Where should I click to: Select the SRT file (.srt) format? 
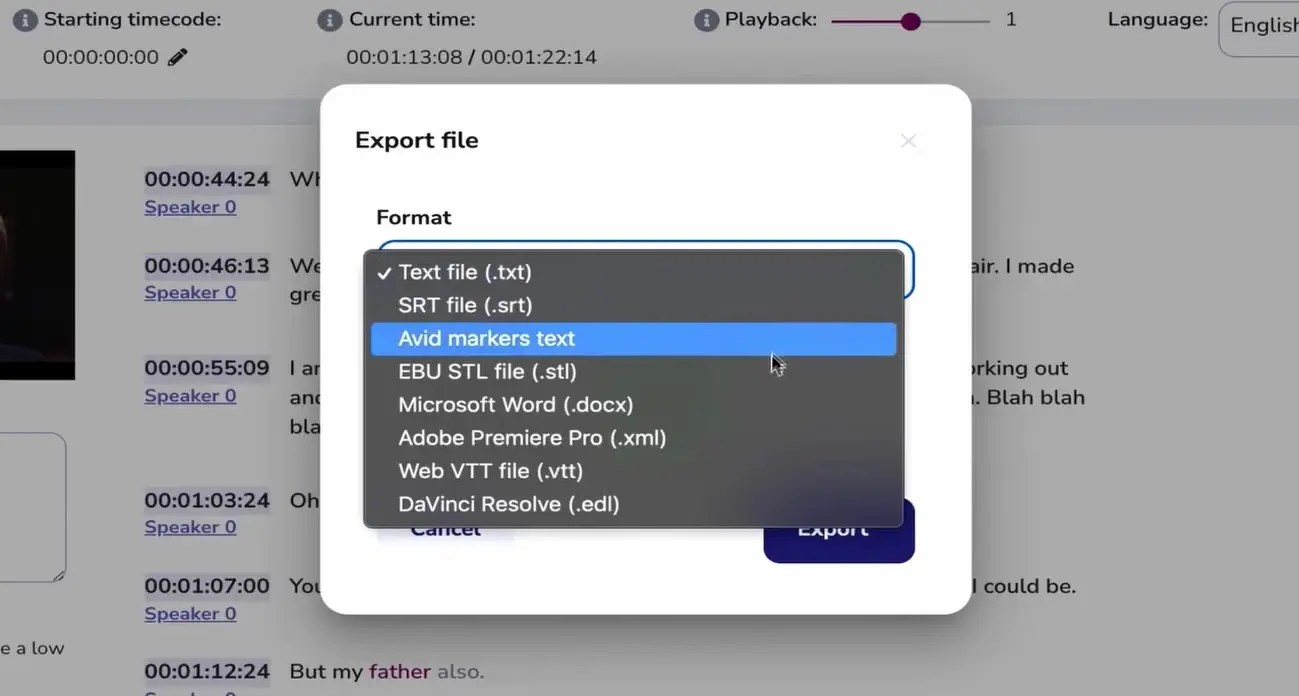click(466, 304)
